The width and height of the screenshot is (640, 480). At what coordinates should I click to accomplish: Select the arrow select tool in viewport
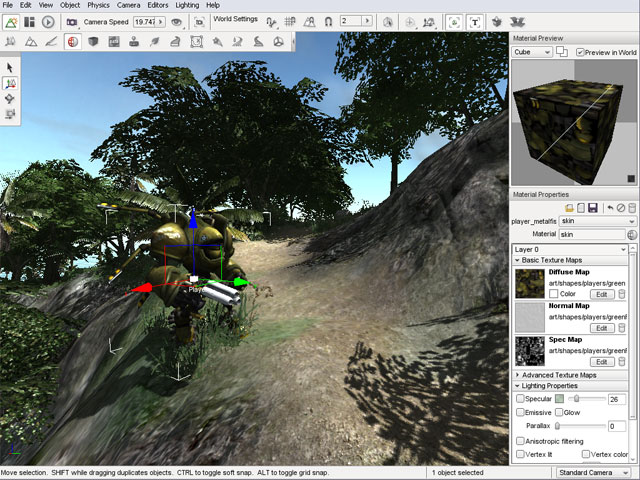pyautogui.click(x=10, y=67)
